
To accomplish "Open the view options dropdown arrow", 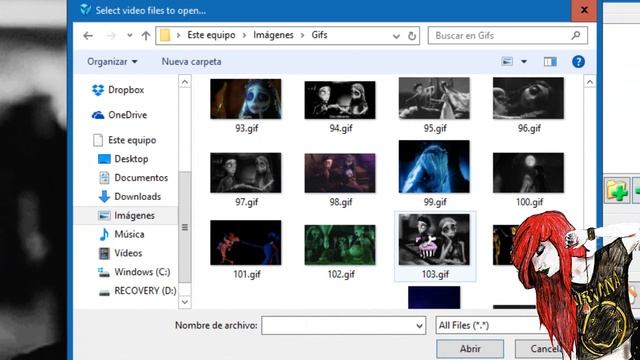I will pyautogui.click(x=524, y=62).
